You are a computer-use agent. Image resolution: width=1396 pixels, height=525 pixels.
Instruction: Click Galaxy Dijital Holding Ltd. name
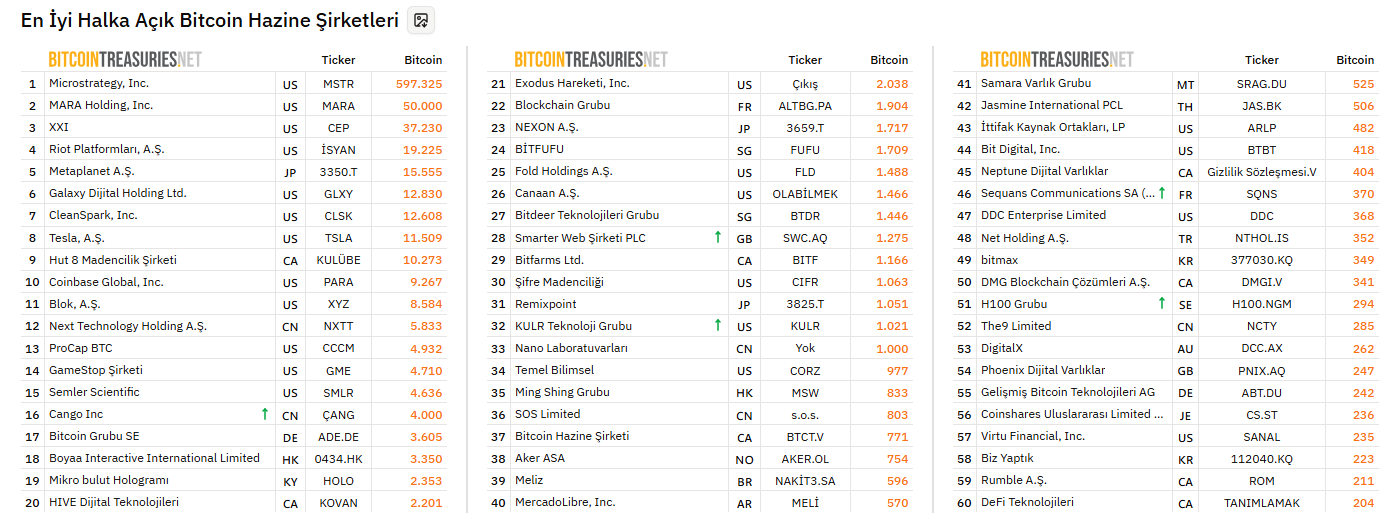(x=118, y=193)
